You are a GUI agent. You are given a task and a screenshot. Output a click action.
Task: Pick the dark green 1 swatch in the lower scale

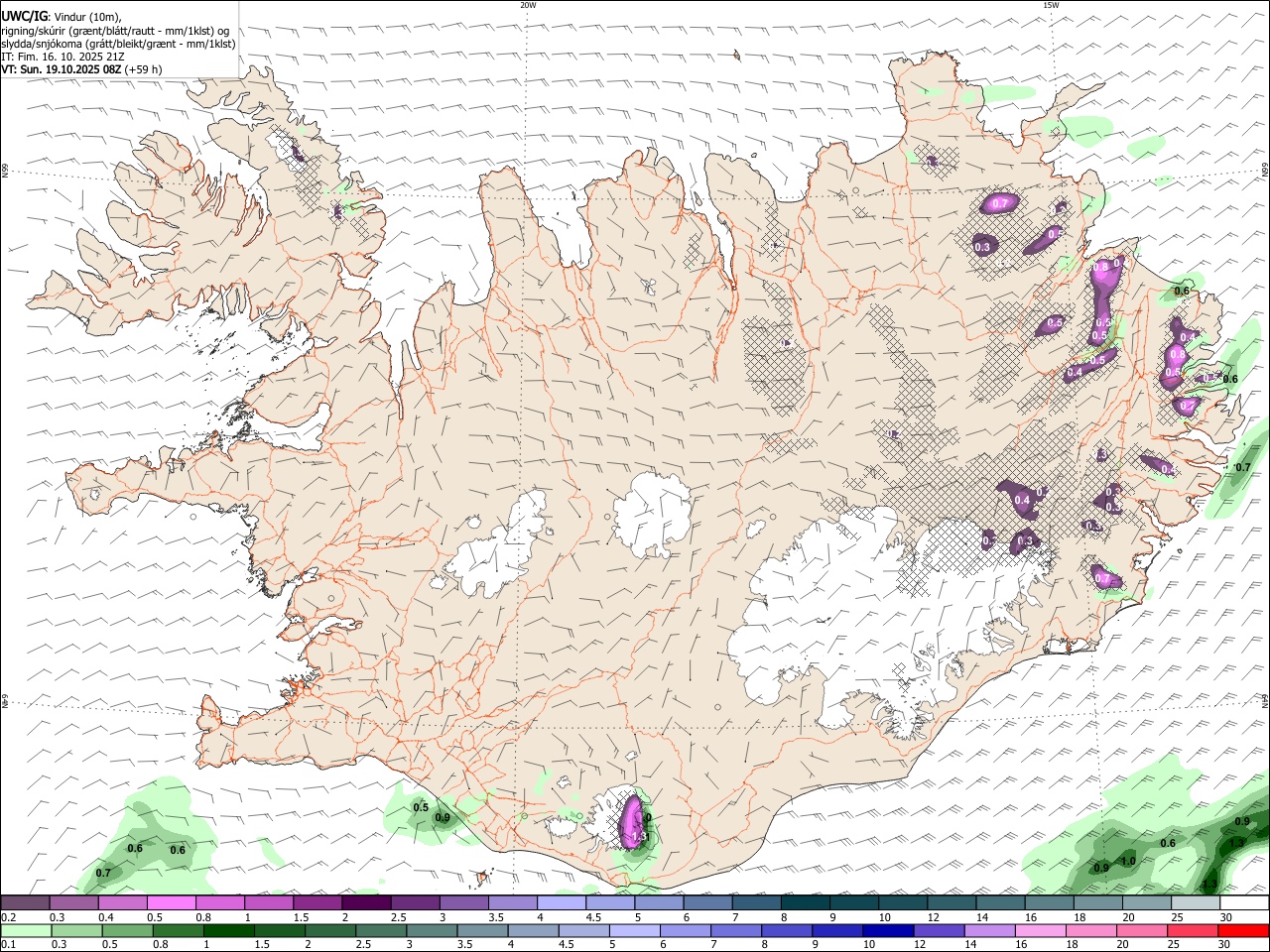click(x=229, y=931)
